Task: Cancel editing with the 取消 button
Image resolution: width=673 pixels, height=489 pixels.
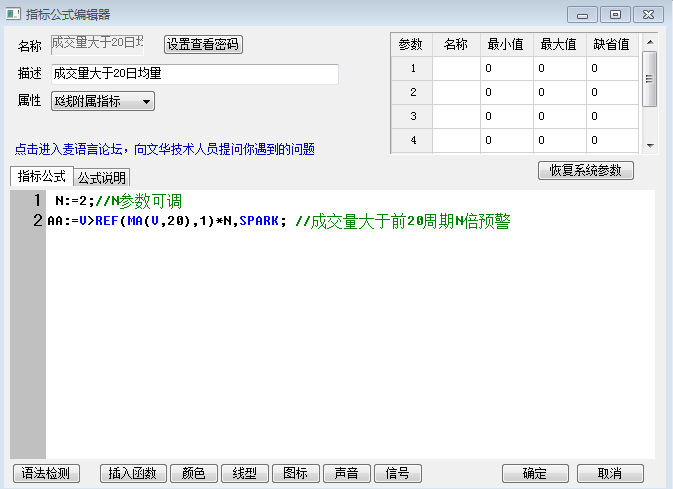Action: 610,473
